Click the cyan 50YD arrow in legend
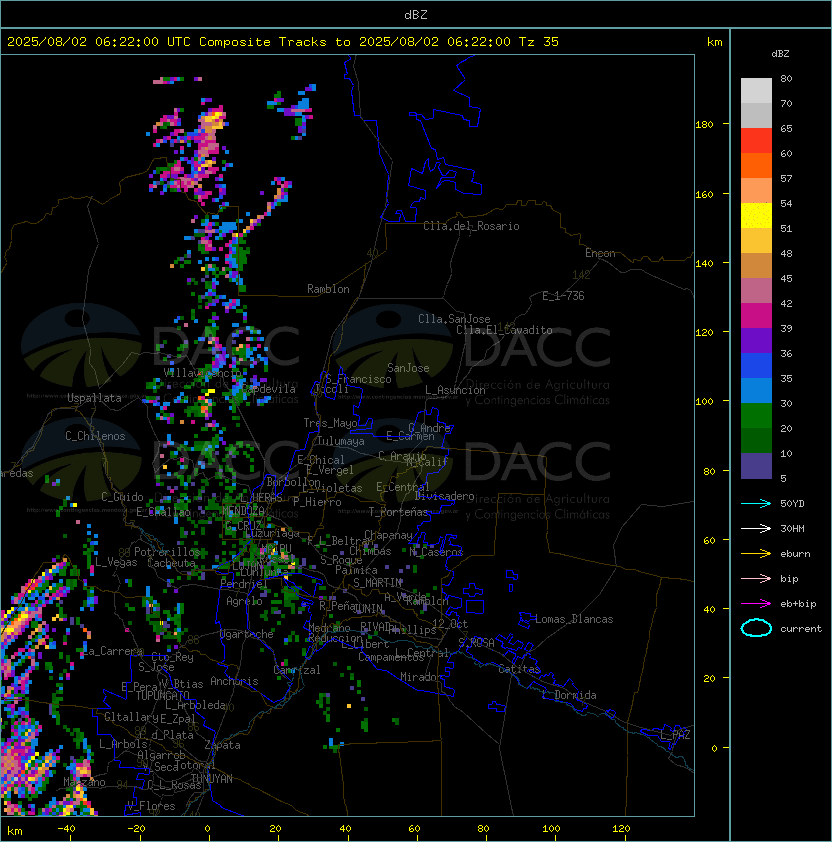 756,503
